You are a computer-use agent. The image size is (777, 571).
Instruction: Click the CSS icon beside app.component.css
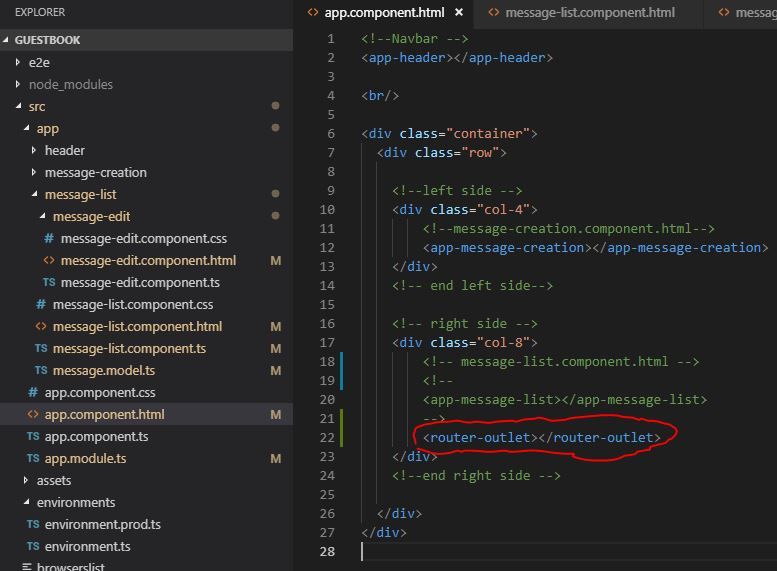[33, 393]
